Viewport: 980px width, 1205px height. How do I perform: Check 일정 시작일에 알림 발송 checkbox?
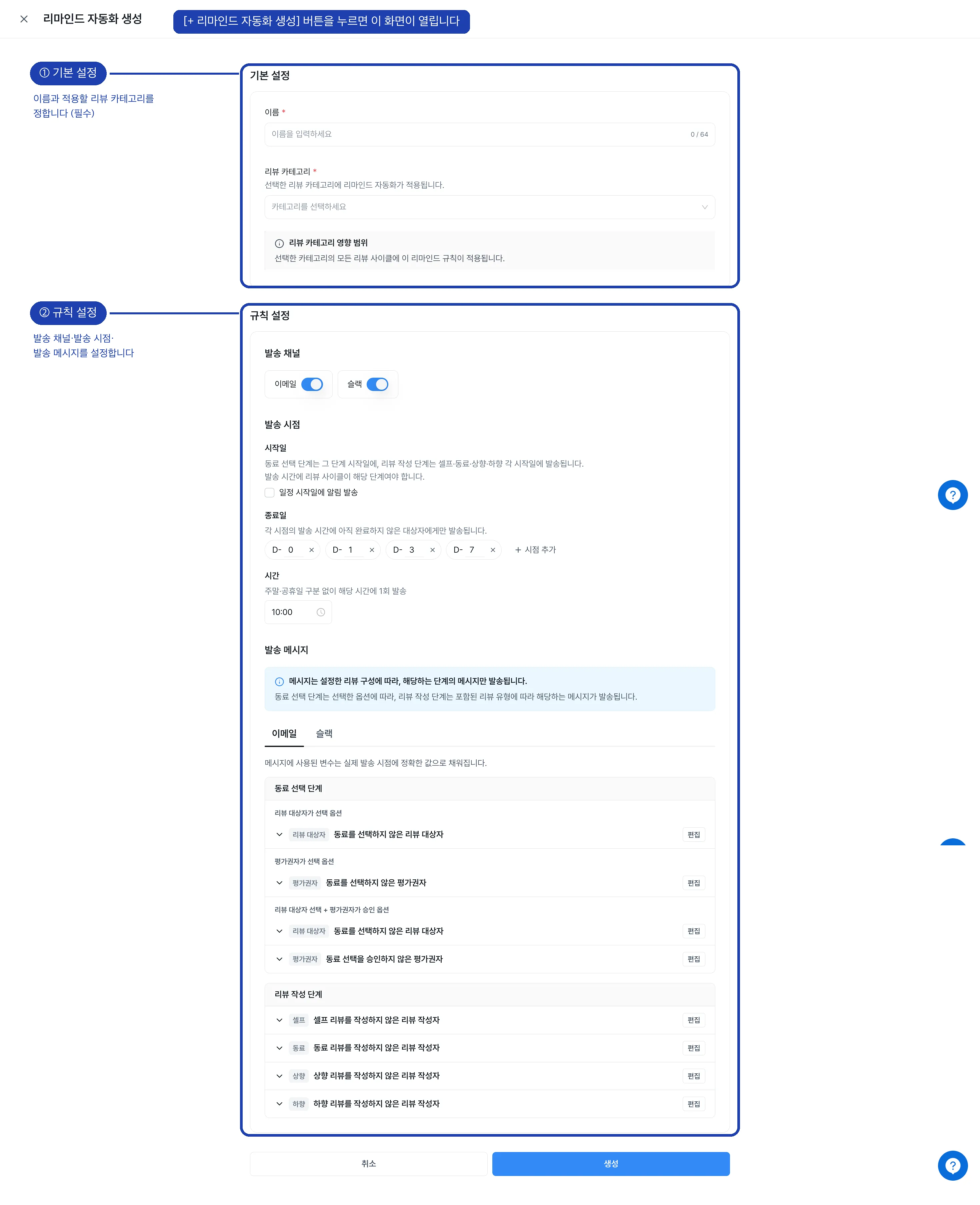(270, 493)
